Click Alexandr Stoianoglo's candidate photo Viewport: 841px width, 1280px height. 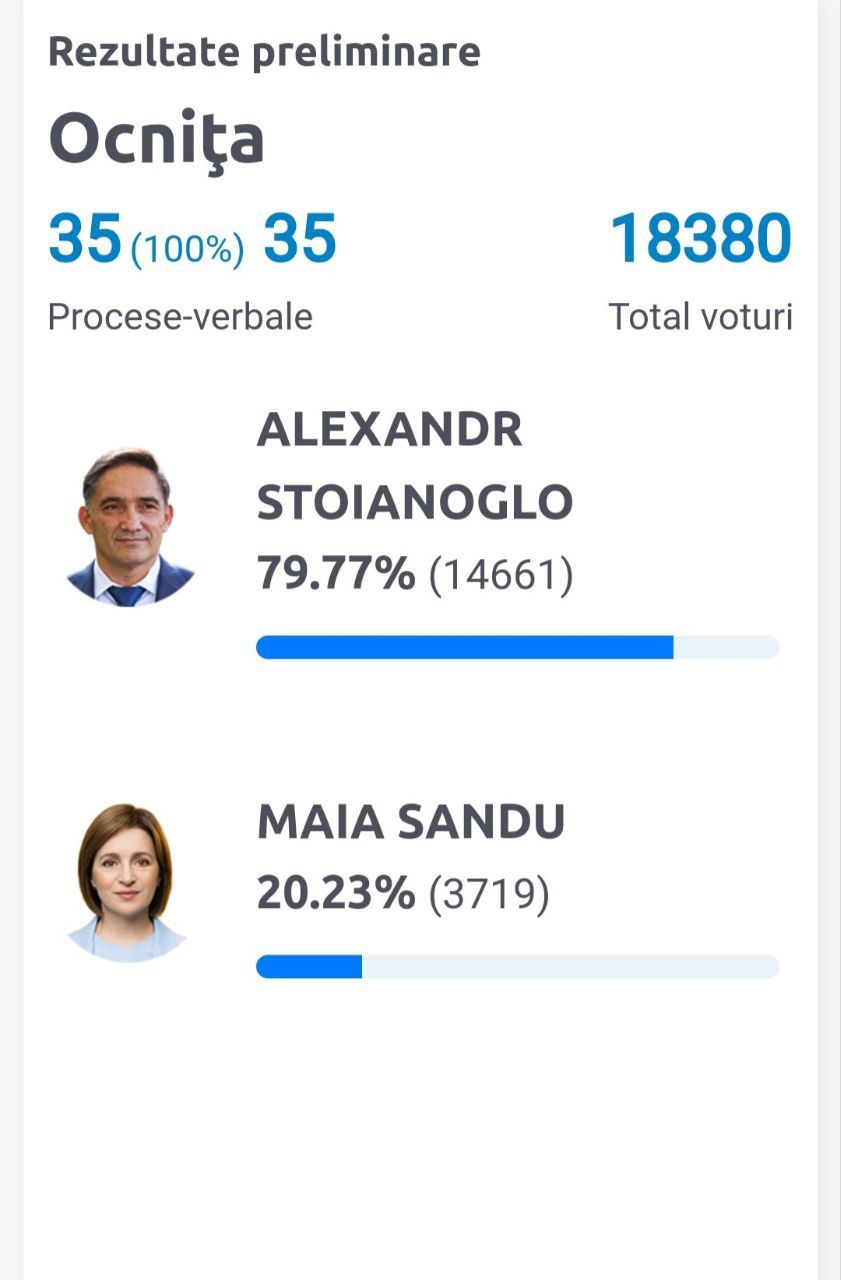pos(127,527)
